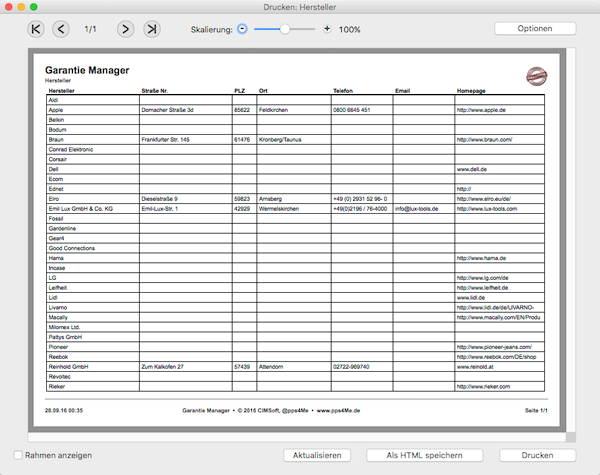600x475 pixels.
Task: Click the stamp logo on report page
Action: pyautogui.click(x=536, y=76)
